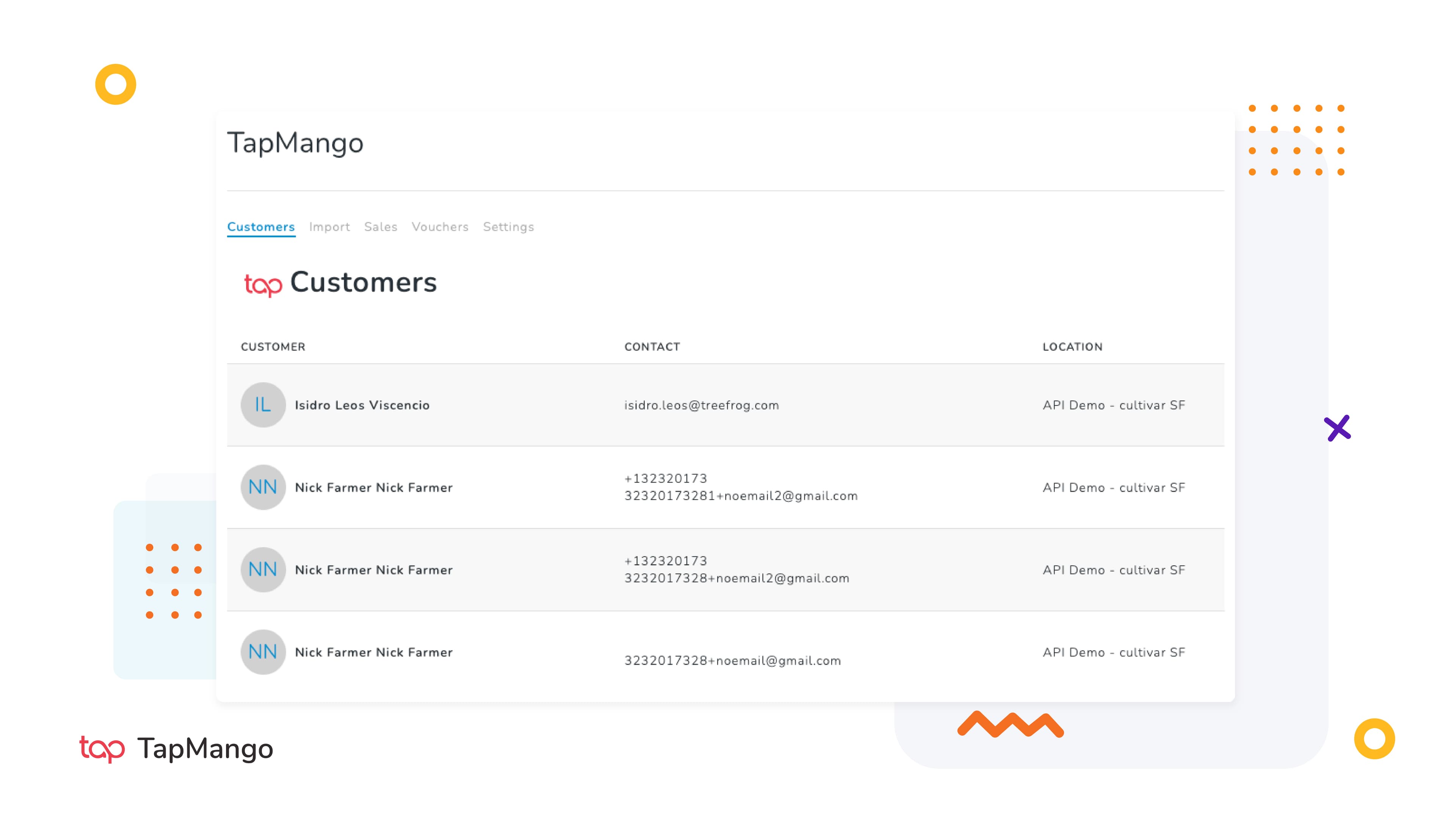Click email isidro.leos@treefrog.com

(701, 405)
